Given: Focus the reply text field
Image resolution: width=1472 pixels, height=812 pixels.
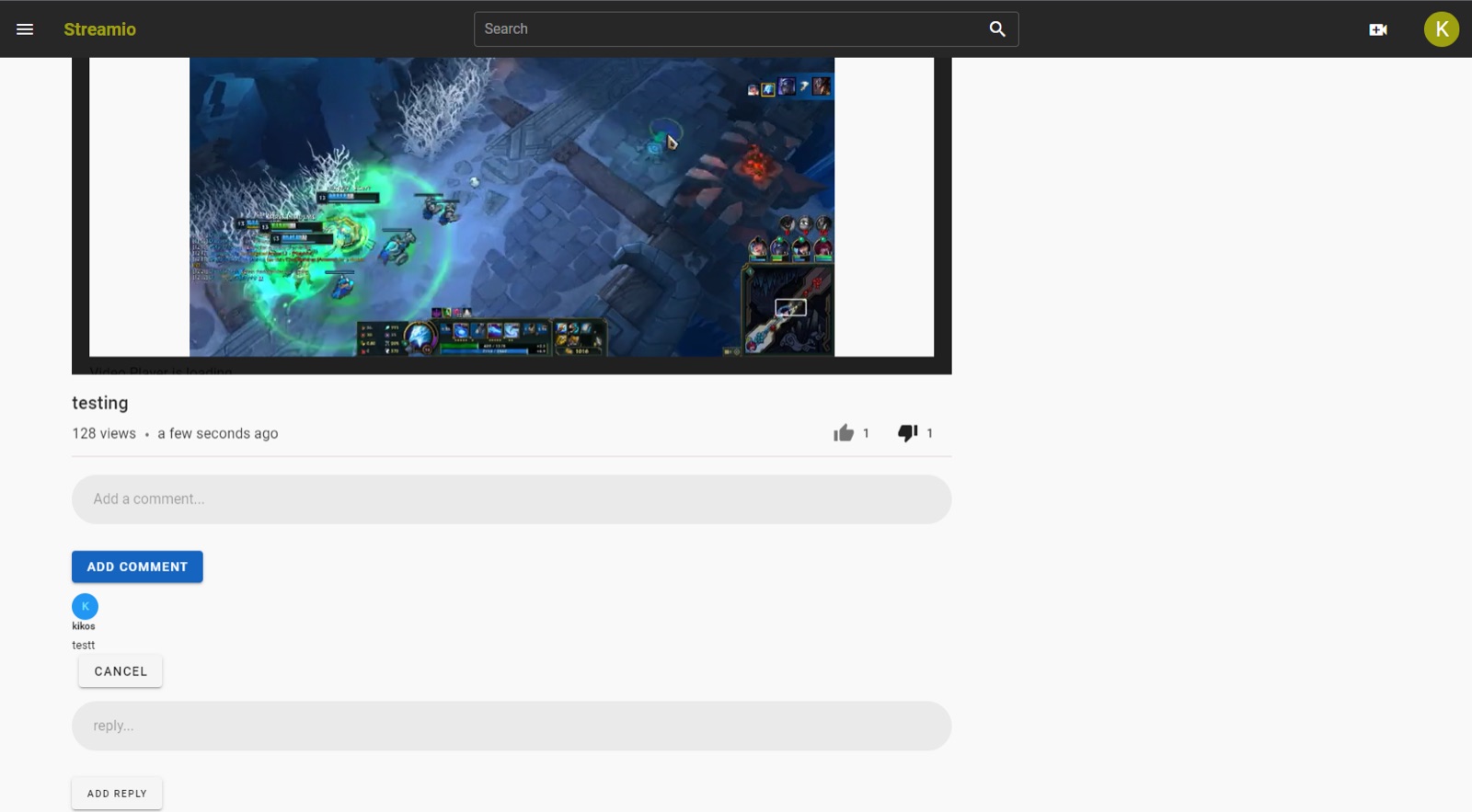Looking at the screenshot, I should 512,726.
